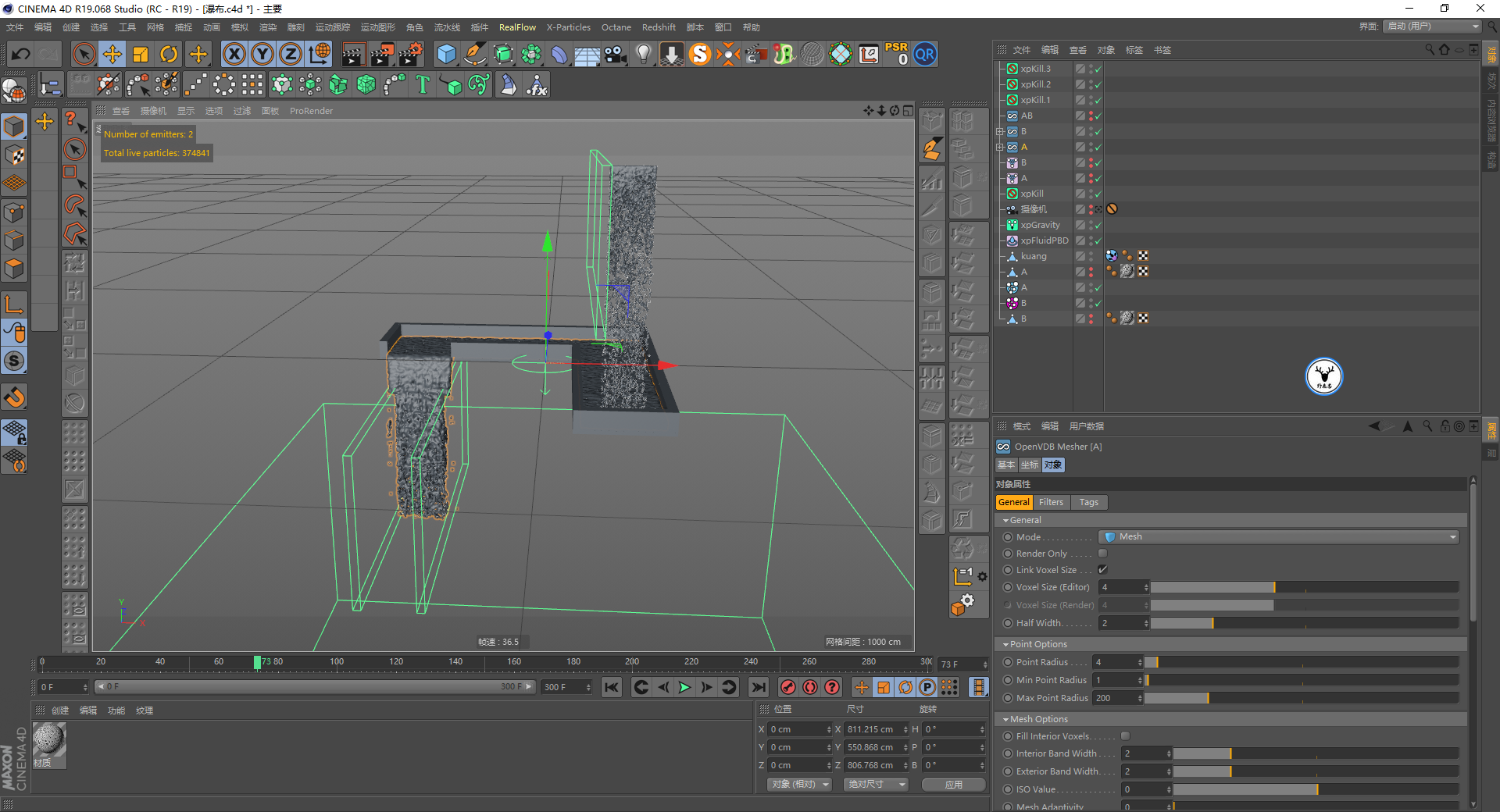Uncheck the Link Voxel Size checkbox
This screenshot has width=1500, height=812.
pos(1102,570)
